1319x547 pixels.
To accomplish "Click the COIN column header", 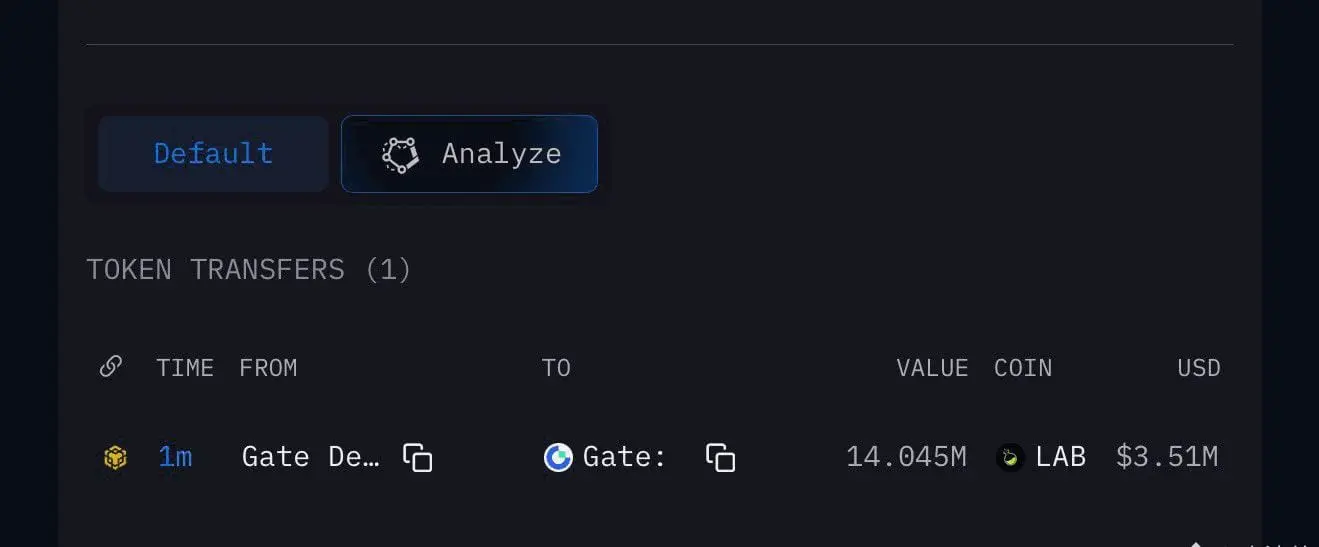I will point(1023,368).
